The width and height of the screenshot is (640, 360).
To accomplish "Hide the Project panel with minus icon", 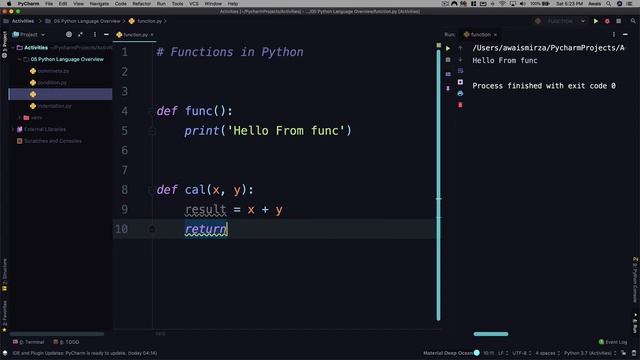I will coord(106,35).
